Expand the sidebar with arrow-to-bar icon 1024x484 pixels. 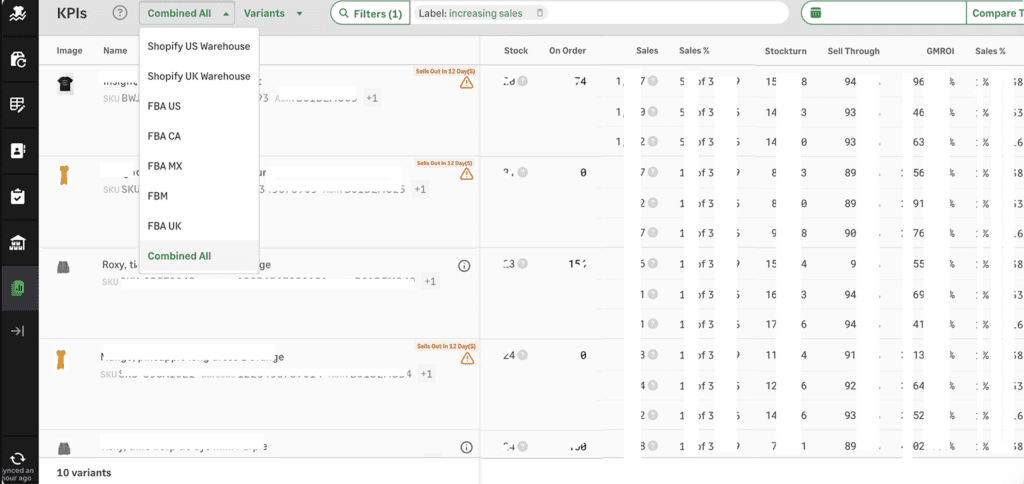pos(18,331)
